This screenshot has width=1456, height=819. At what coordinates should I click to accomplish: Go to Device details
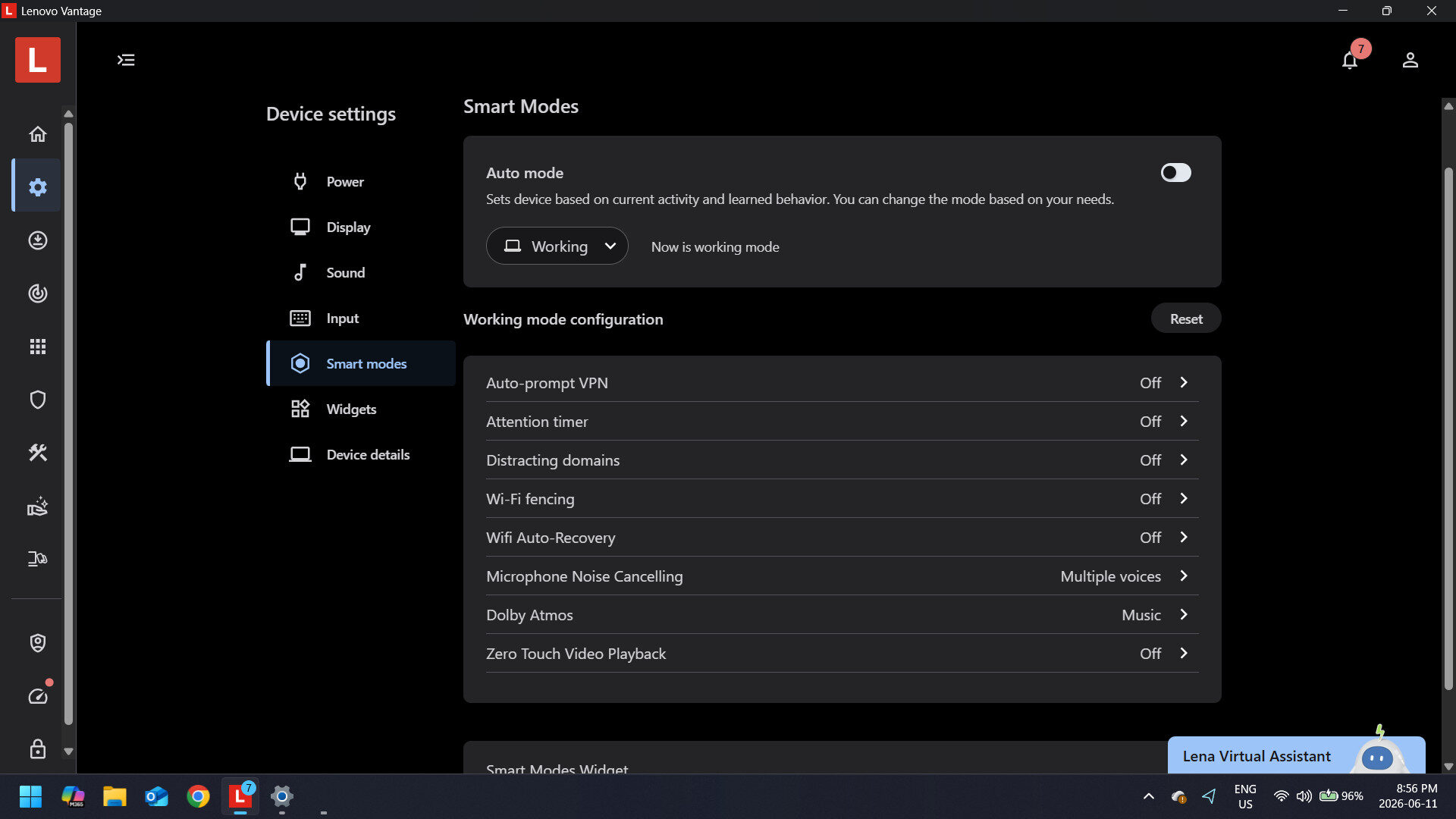361,454
